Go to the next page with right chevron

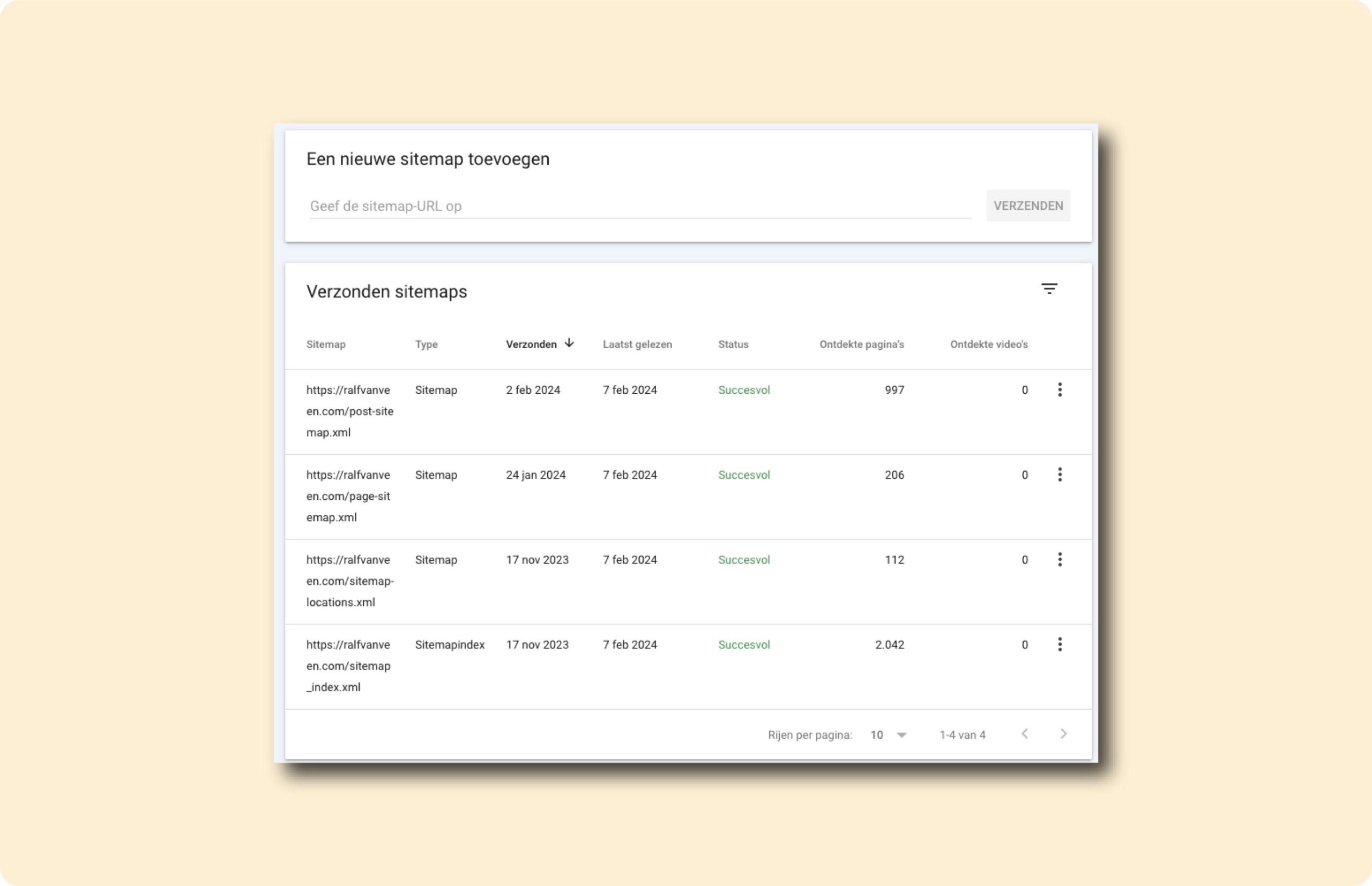[1063, 733]
